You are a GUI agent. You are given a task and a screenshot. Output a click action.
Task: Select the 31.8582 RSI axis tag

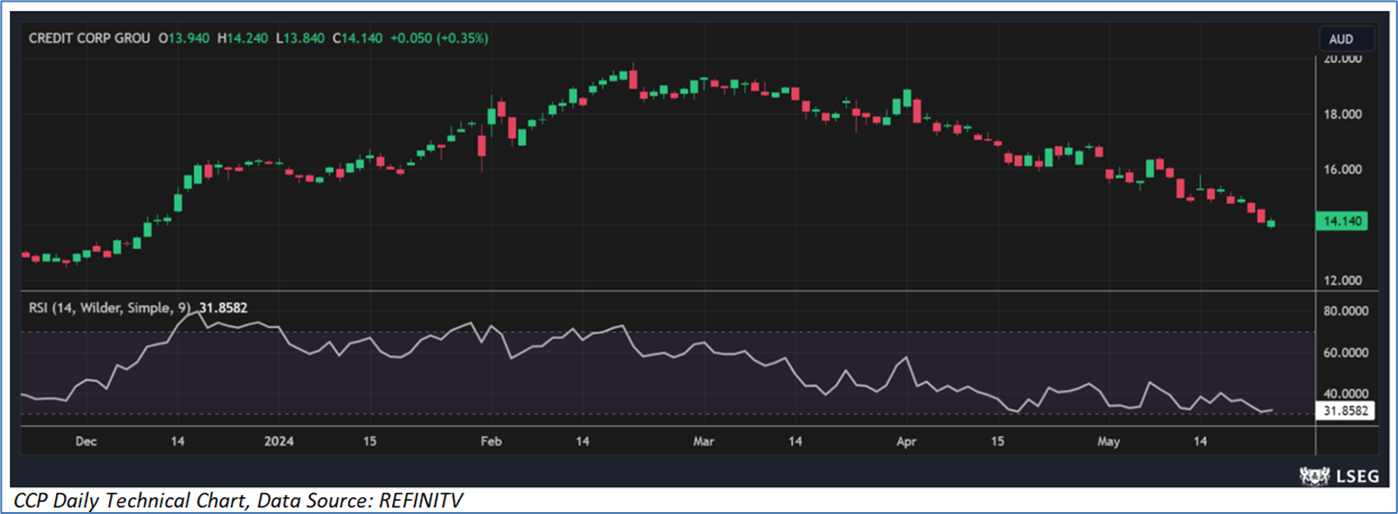coord(1346,411)
